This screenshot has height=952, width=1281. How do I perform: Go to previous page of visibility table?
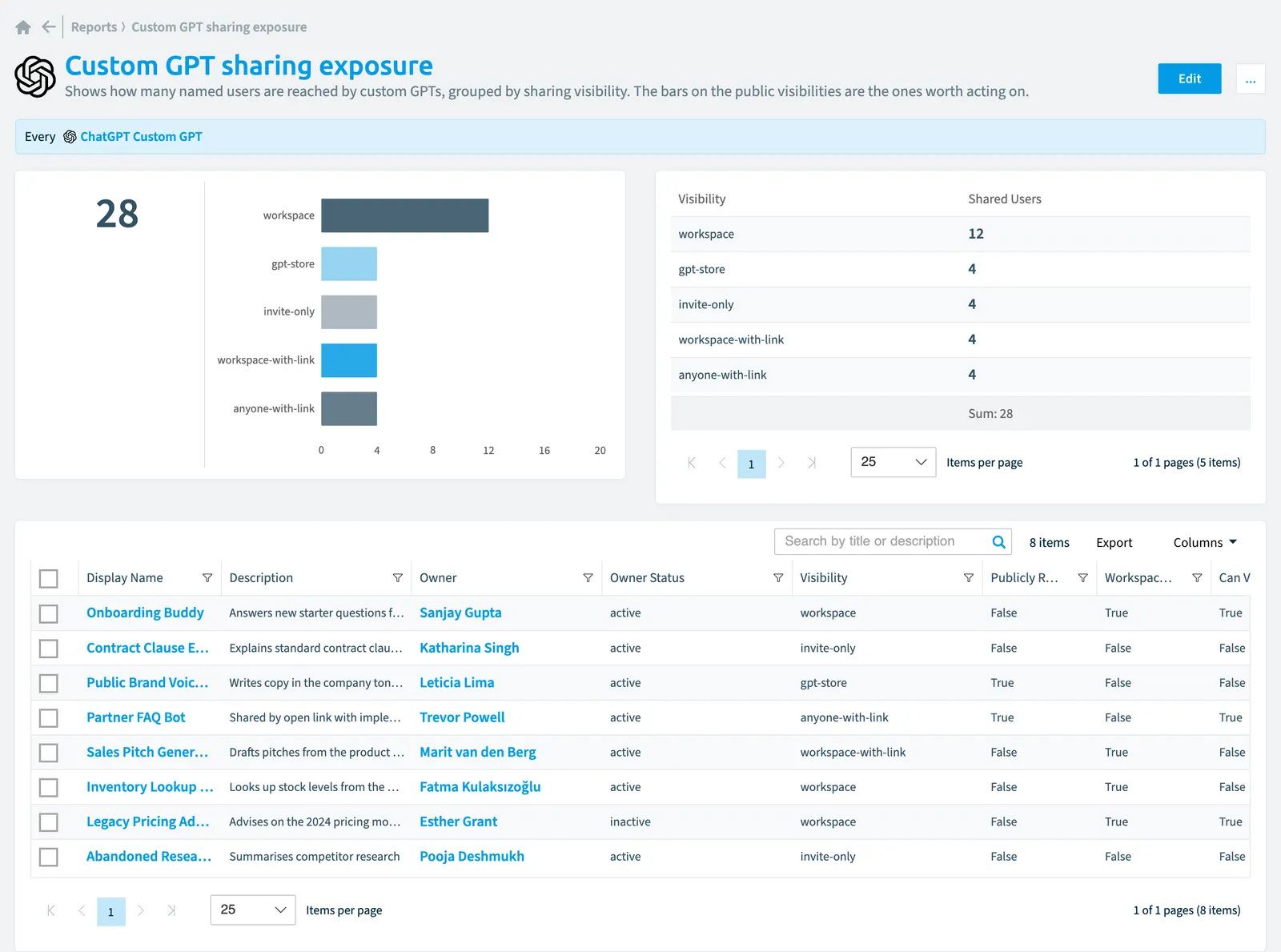point(722,463)
